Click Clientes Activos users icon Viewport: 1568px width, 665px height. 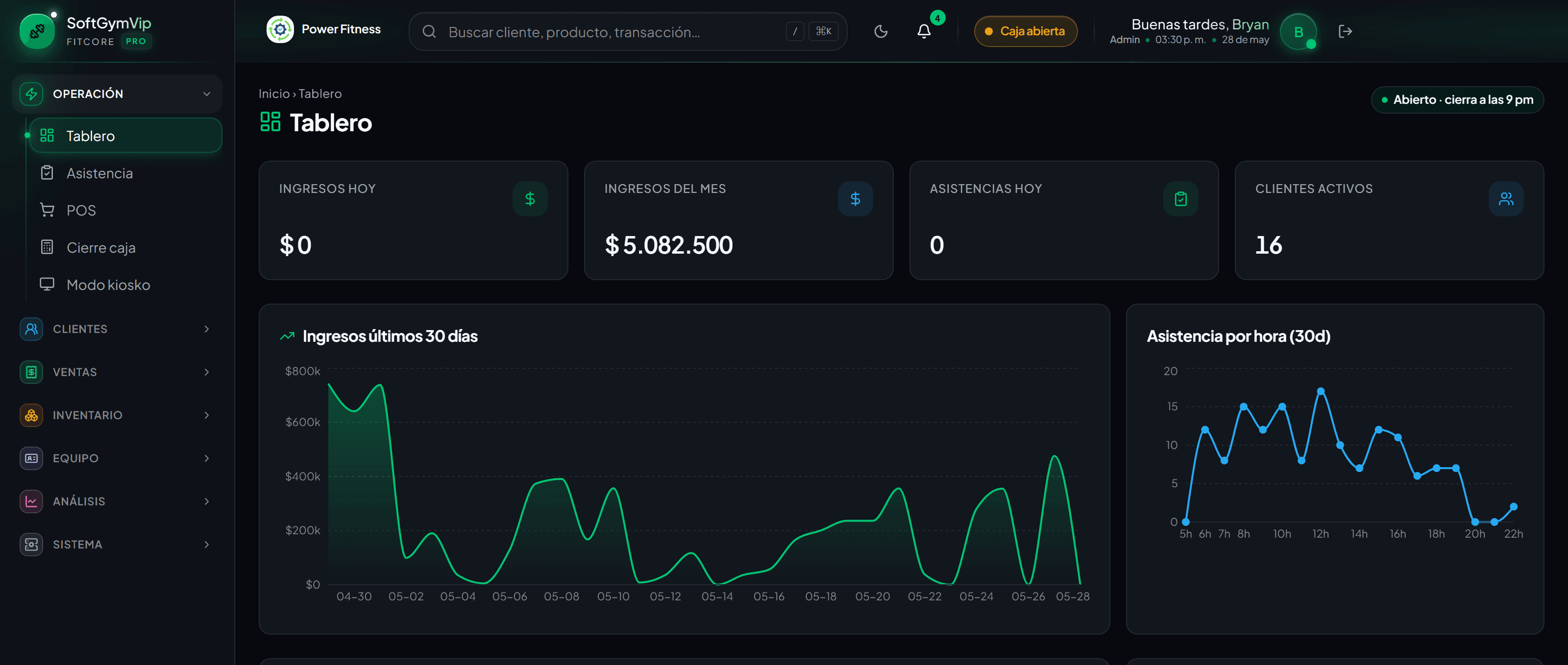coord(1505,198)
